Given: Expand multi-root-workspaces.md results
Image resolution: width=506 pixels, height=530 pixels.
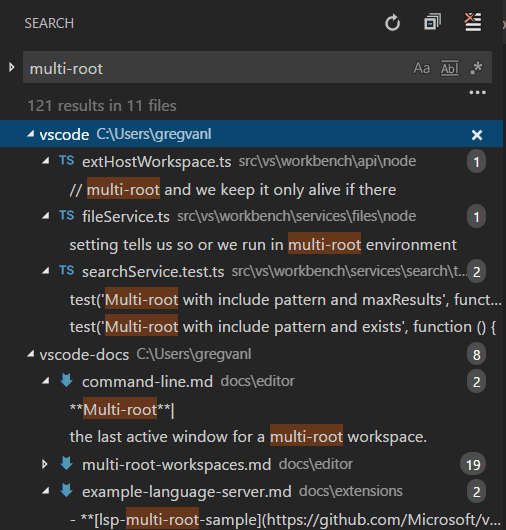Looking at the screenshot, I should point(45,464).
